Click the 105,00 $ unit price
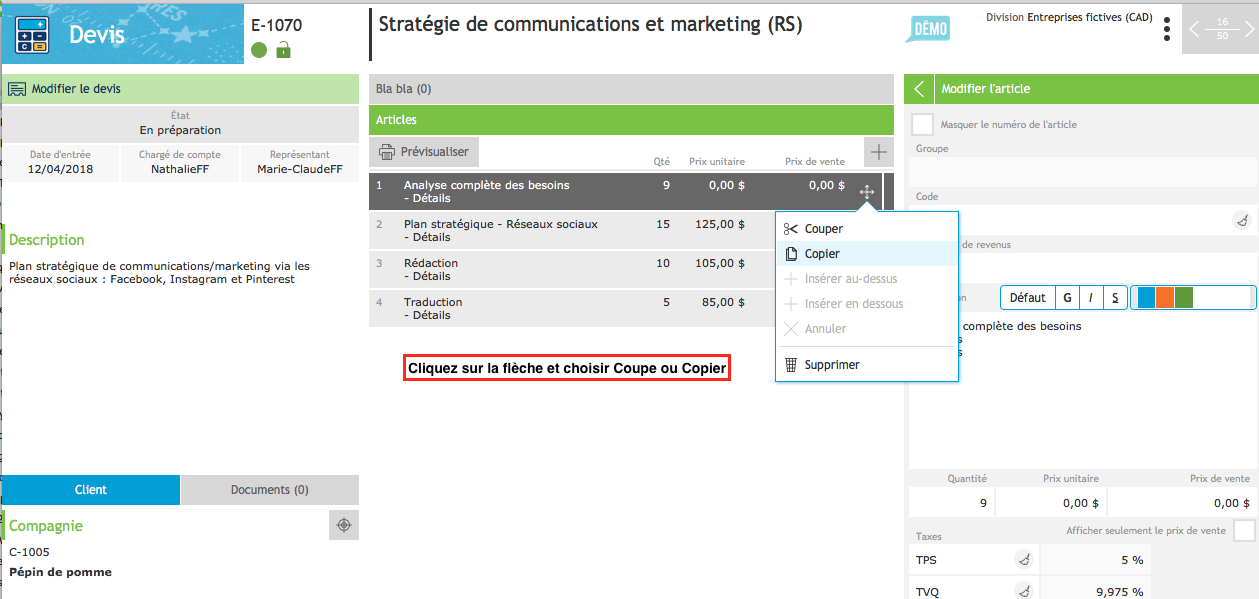1259x599 pixels. pyautogui.click(x=719, y=263)
